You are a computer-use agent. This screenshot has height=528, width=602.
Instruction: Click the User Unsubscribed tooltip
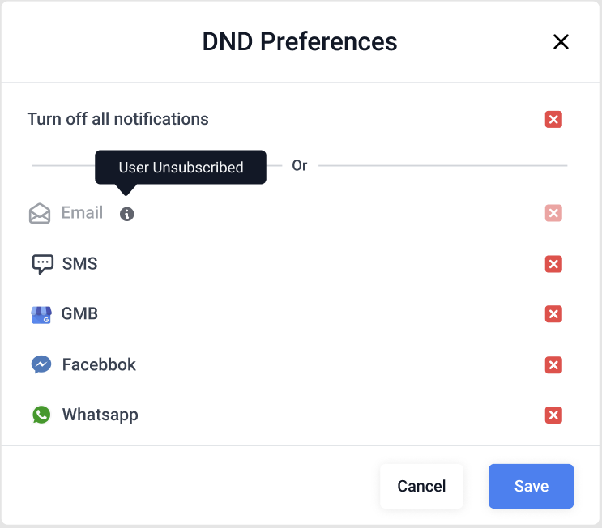pyautogui.click(x=181, y=167)
